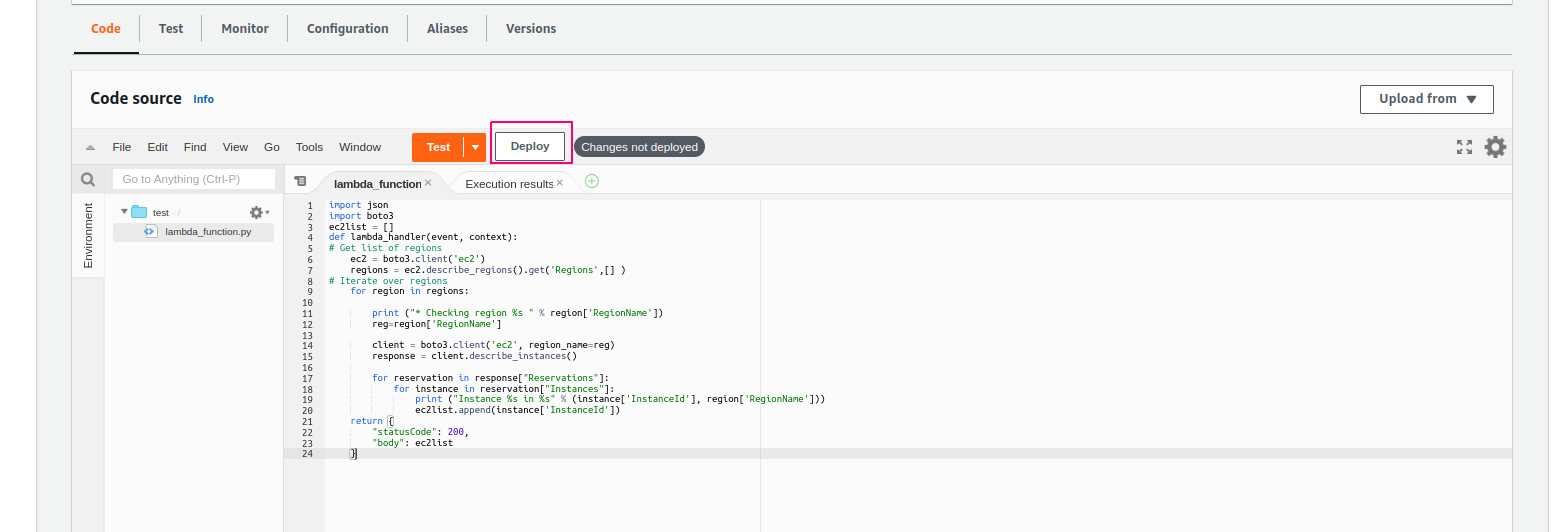Open the Find menu

[195, 147]
